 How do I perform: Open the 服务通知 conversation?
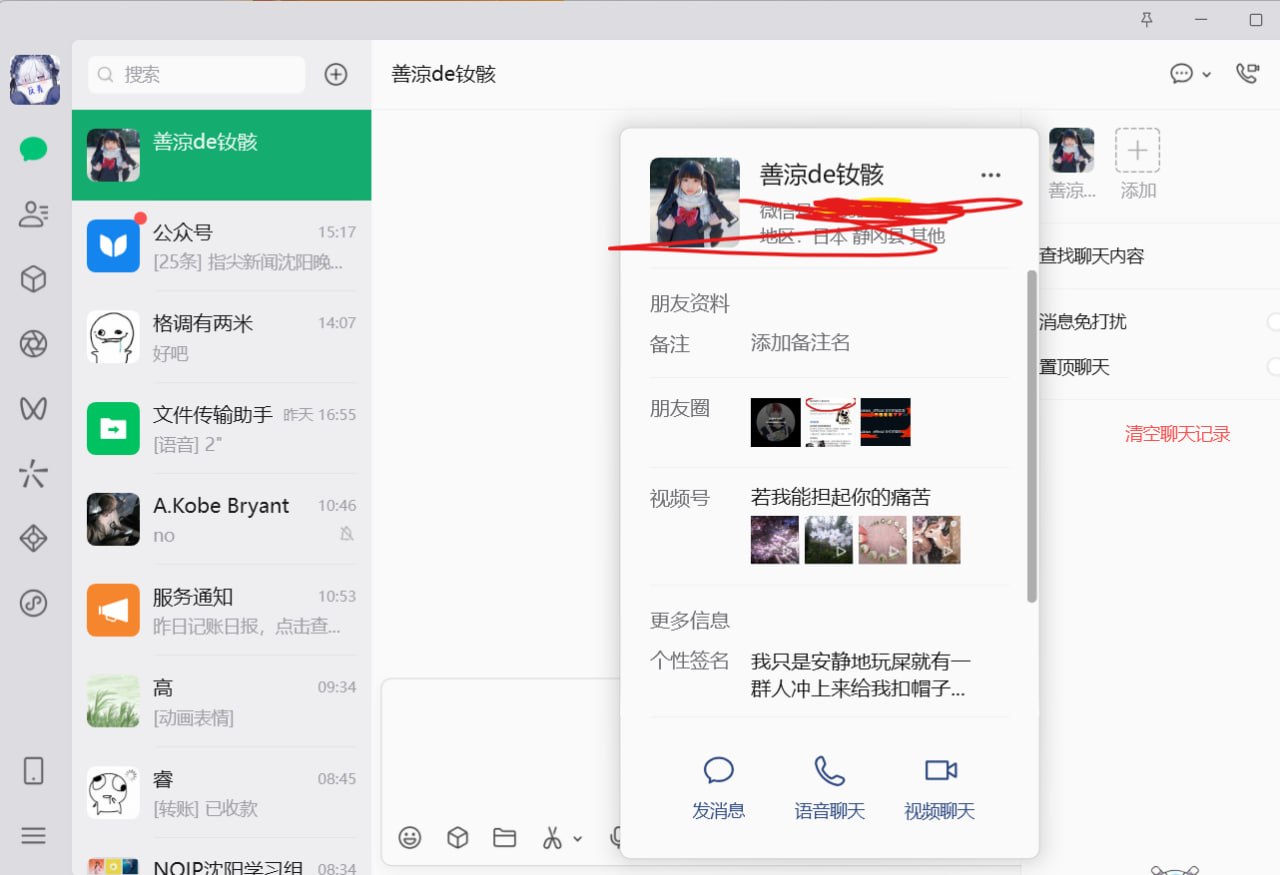[222, 610]
